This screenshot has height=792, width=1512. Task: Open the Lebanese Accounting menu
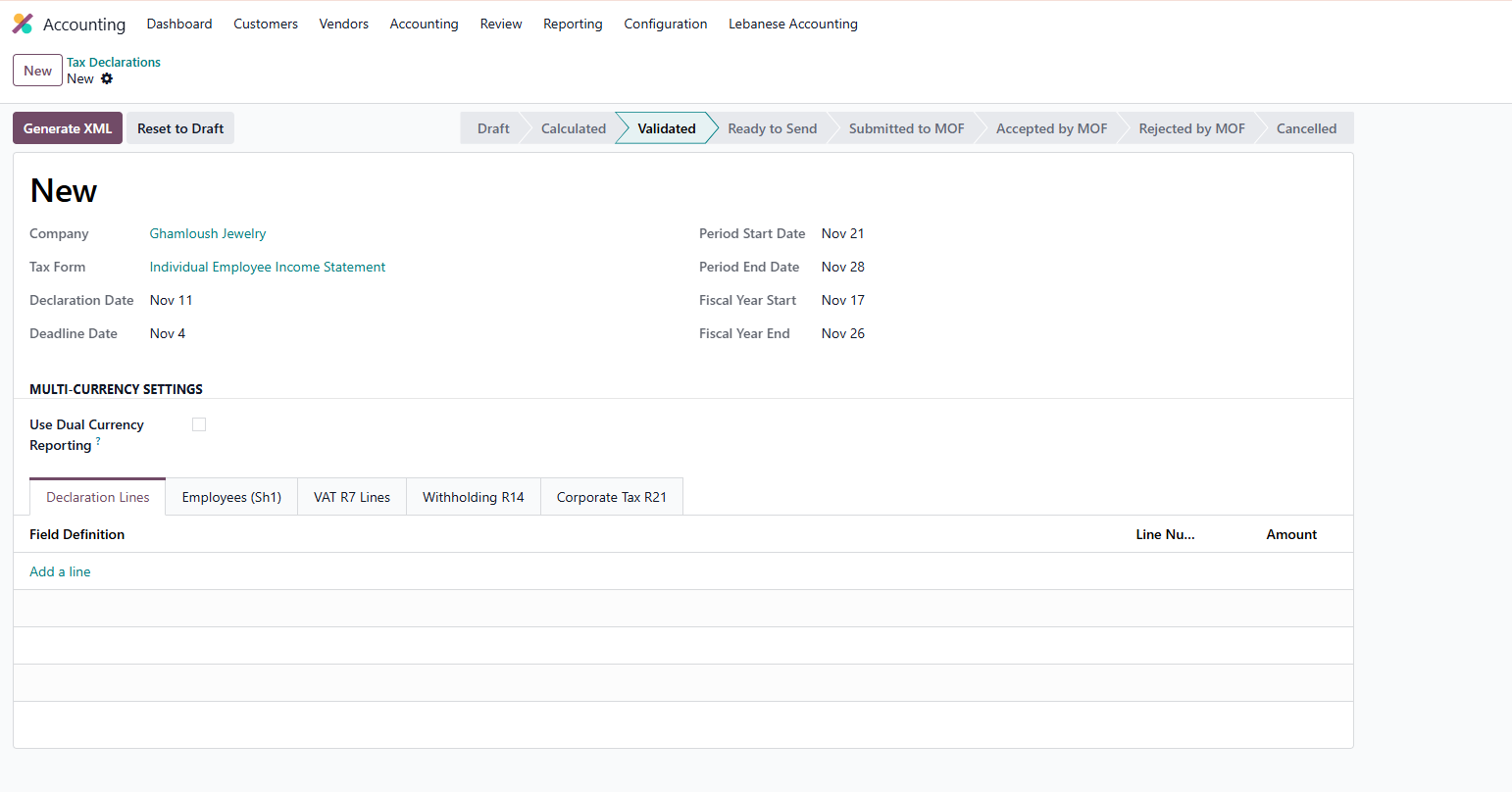point(792,24)
